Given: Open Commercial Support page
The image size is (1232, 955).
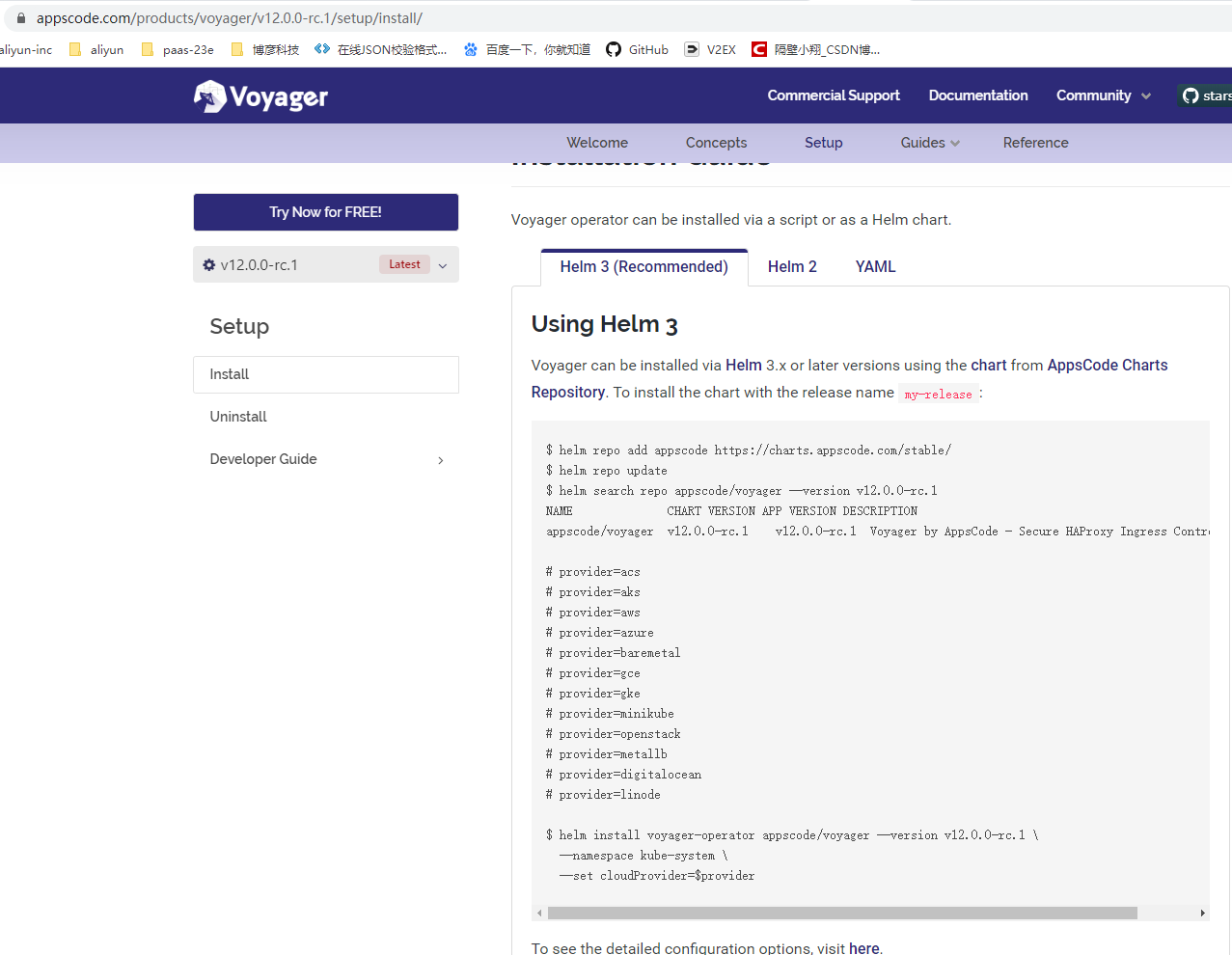Looking at the screenshot, I should coord(834,95).
